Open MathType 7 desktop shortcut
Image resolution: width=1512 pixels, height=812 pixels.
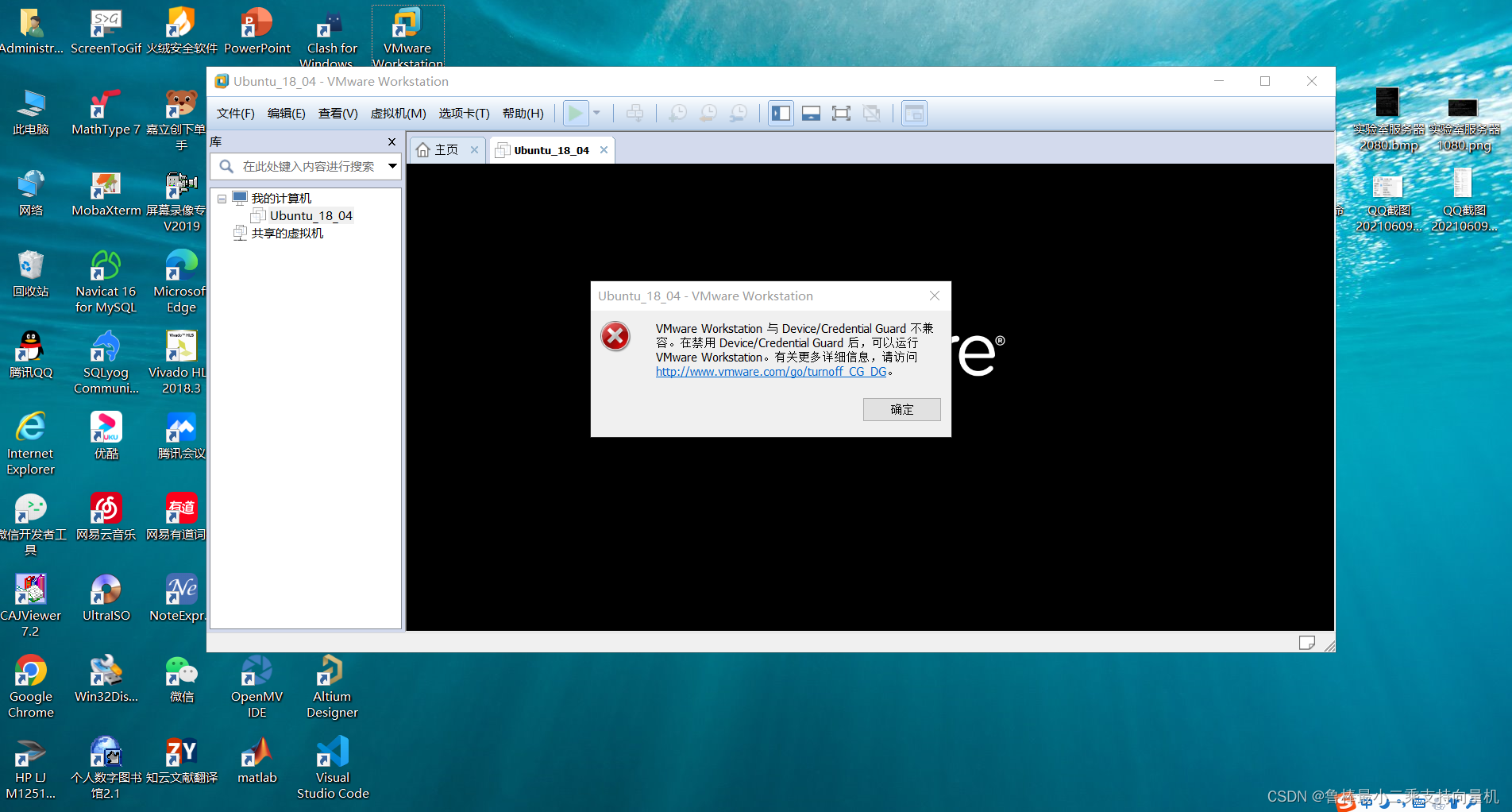pos(106,113)
